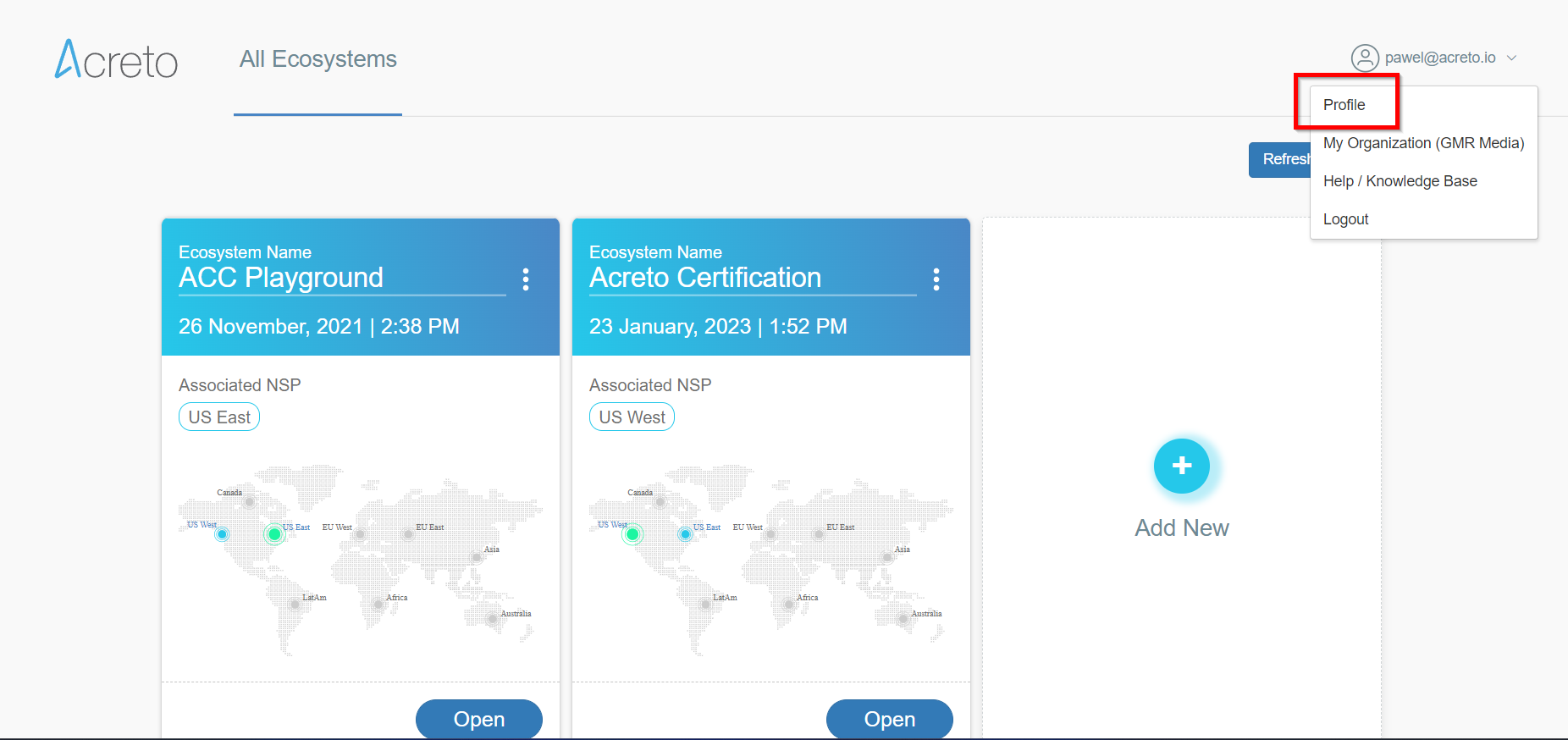Click EU West node on Acreto Certification map
Image resolution: width=1568 pixels, height=740 pixels.
point(770,534)
